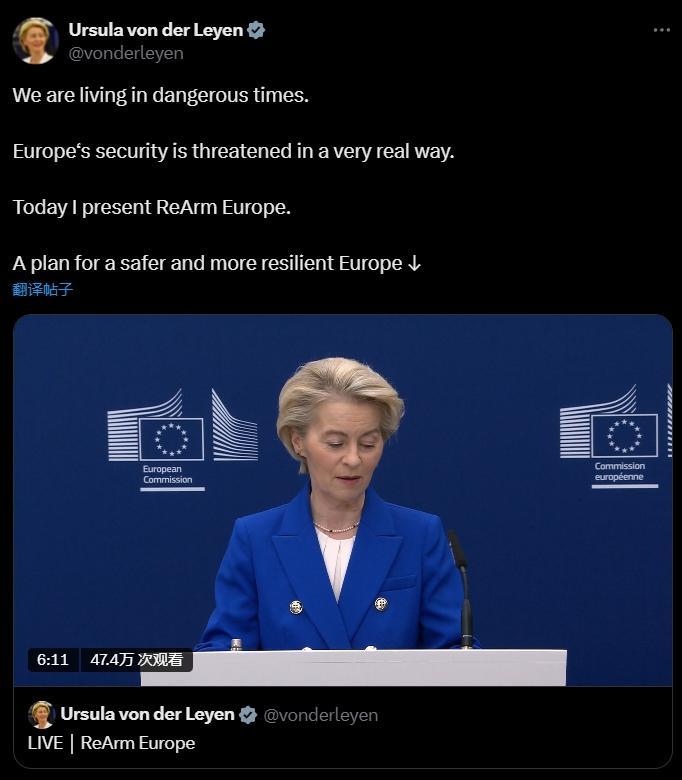682x780 pixels.
Task: Translate the post via 翻译帖子 link
Action: [x=43, y=289]
